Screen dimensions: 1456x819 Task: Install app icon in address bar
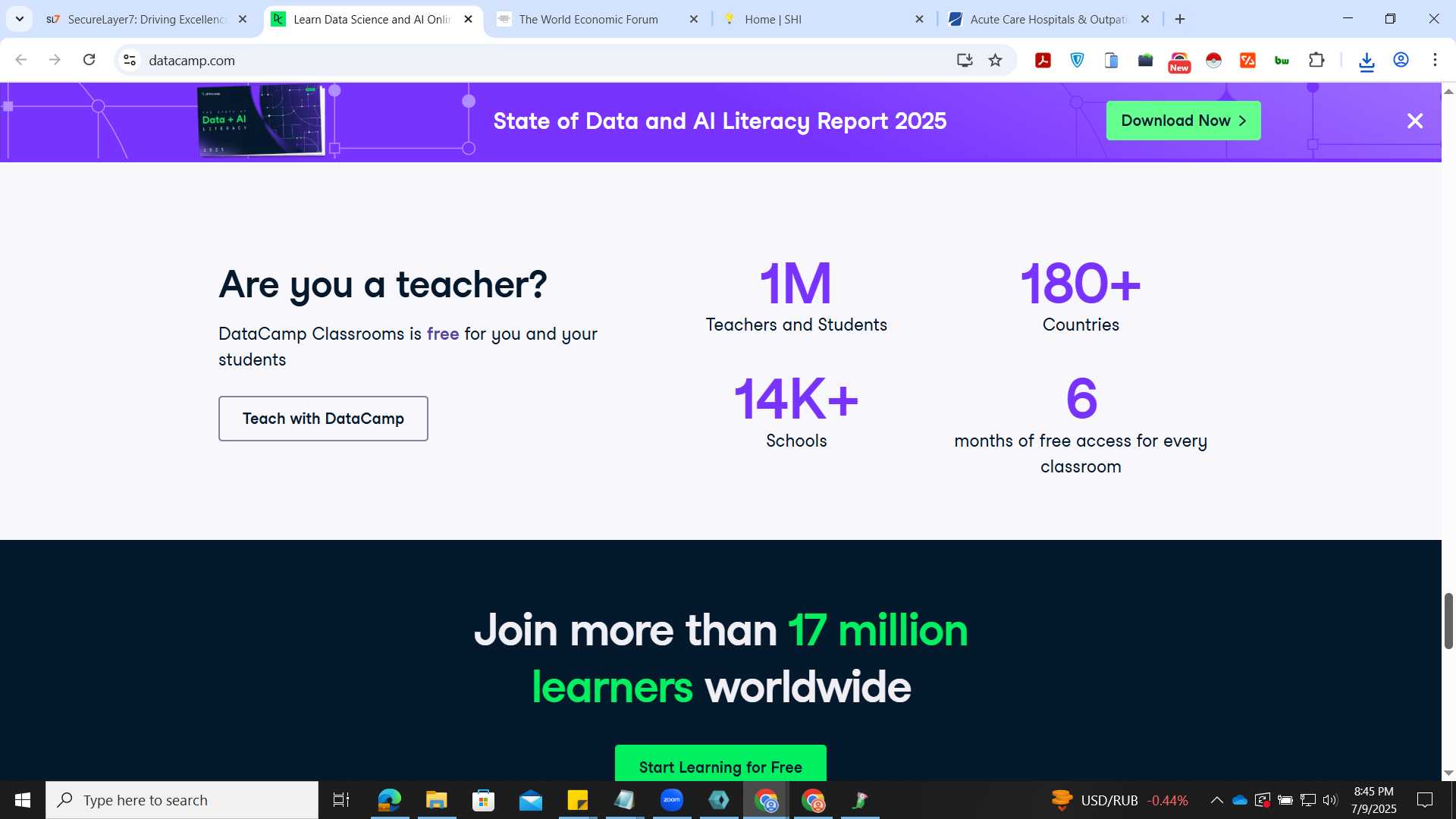965,60
